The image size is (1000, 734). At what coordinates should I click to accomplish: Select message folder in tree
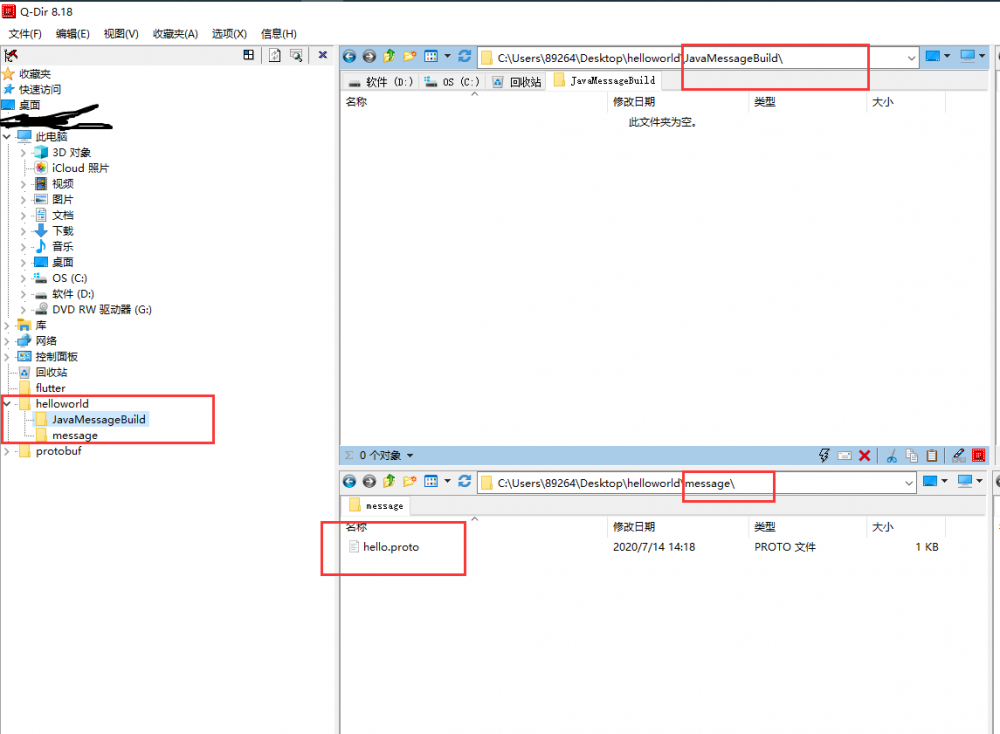75,435
